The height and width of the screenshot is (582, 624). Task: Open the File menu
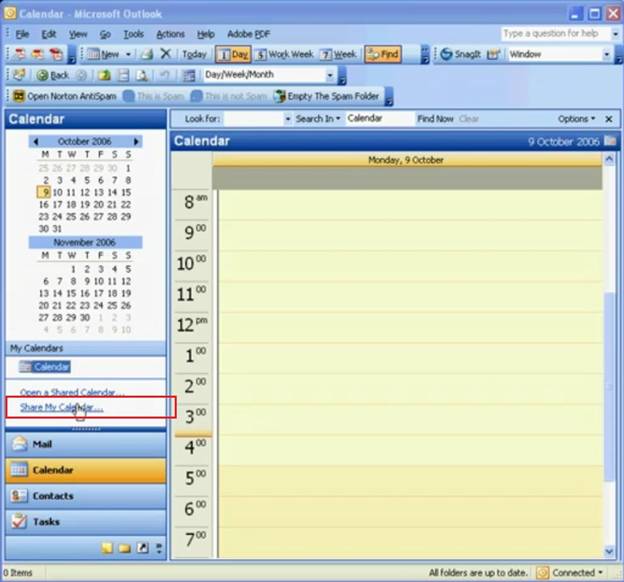[x=22, y=34]
